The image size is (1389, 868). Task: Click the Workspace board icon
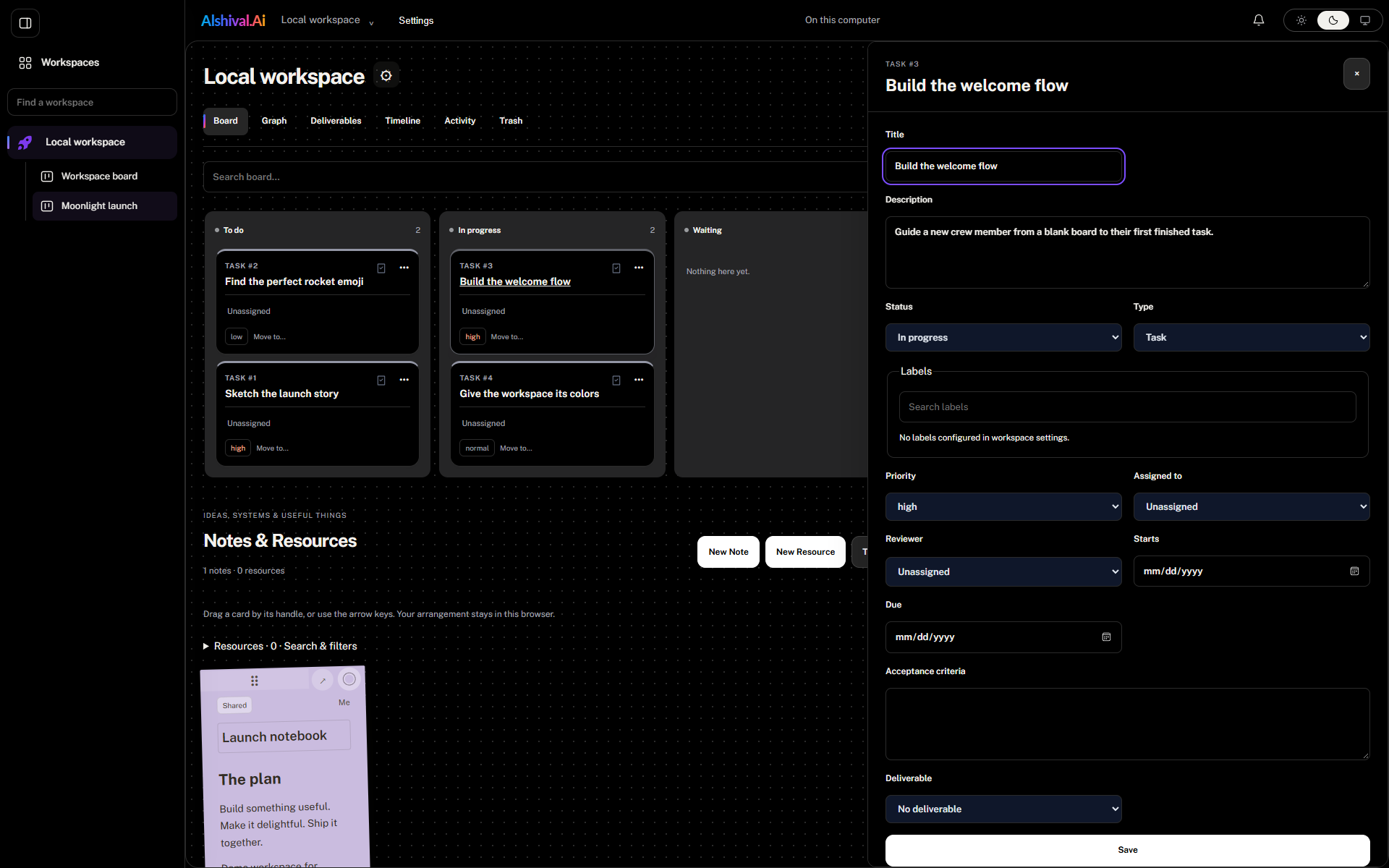[47, 176]
